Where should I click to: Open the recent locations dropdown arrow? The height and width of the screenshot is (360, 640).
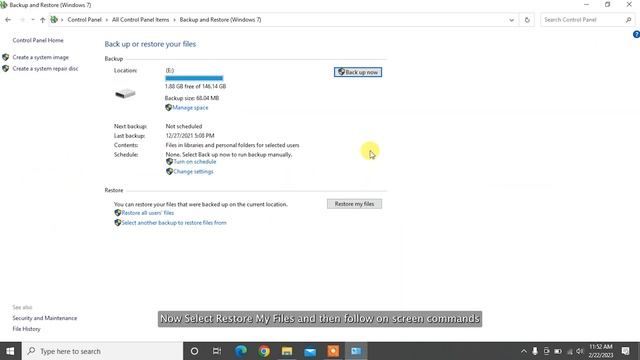(x=33, y=20)
